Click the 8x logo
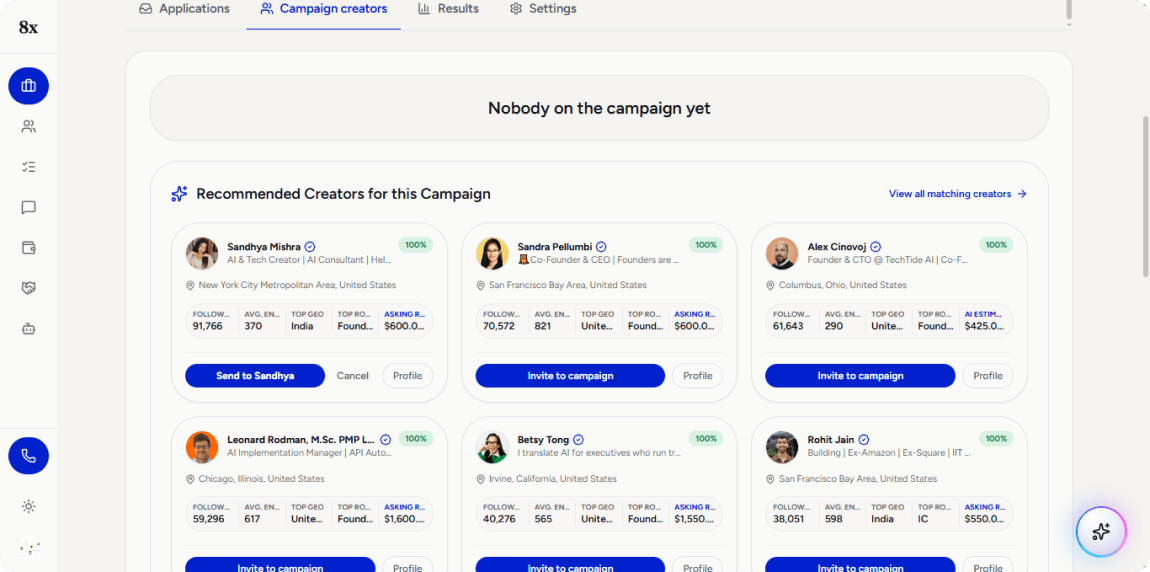The height and width of the screenshot is (572, 1150). pos(28,27)
